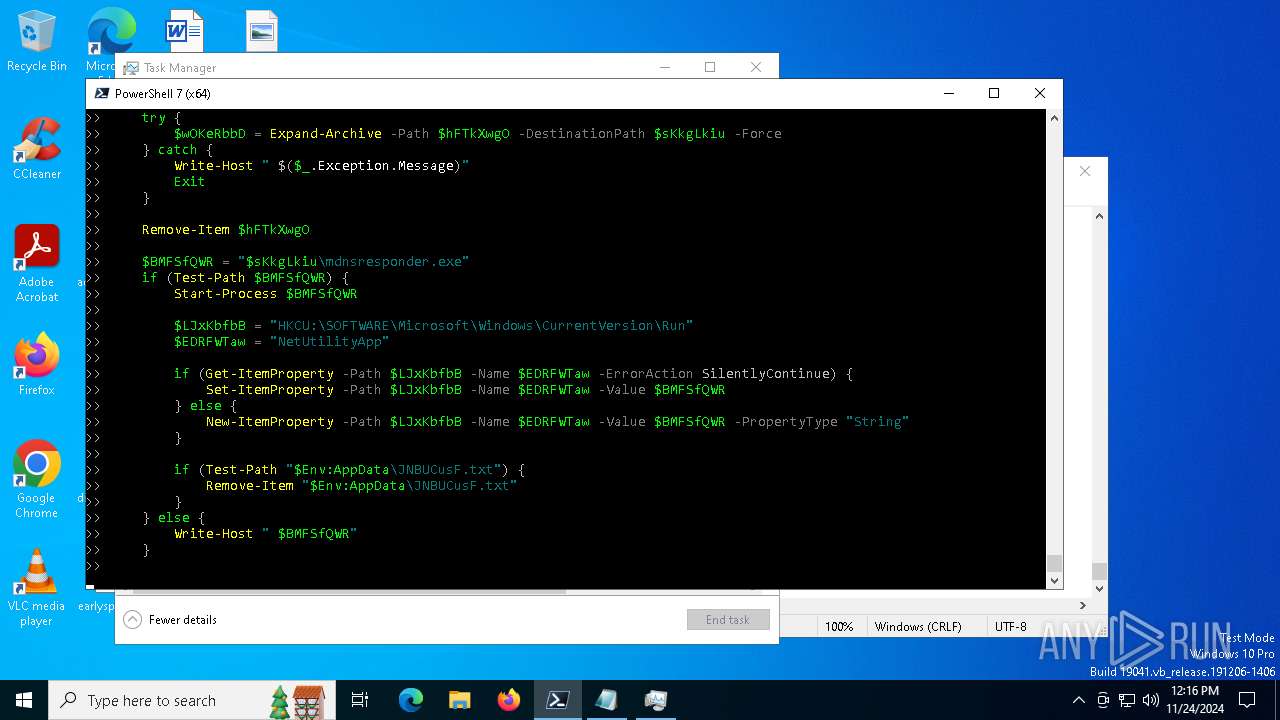Click the End task button
This screenshot has width=1280, height=720.
(x=728, y=620)
